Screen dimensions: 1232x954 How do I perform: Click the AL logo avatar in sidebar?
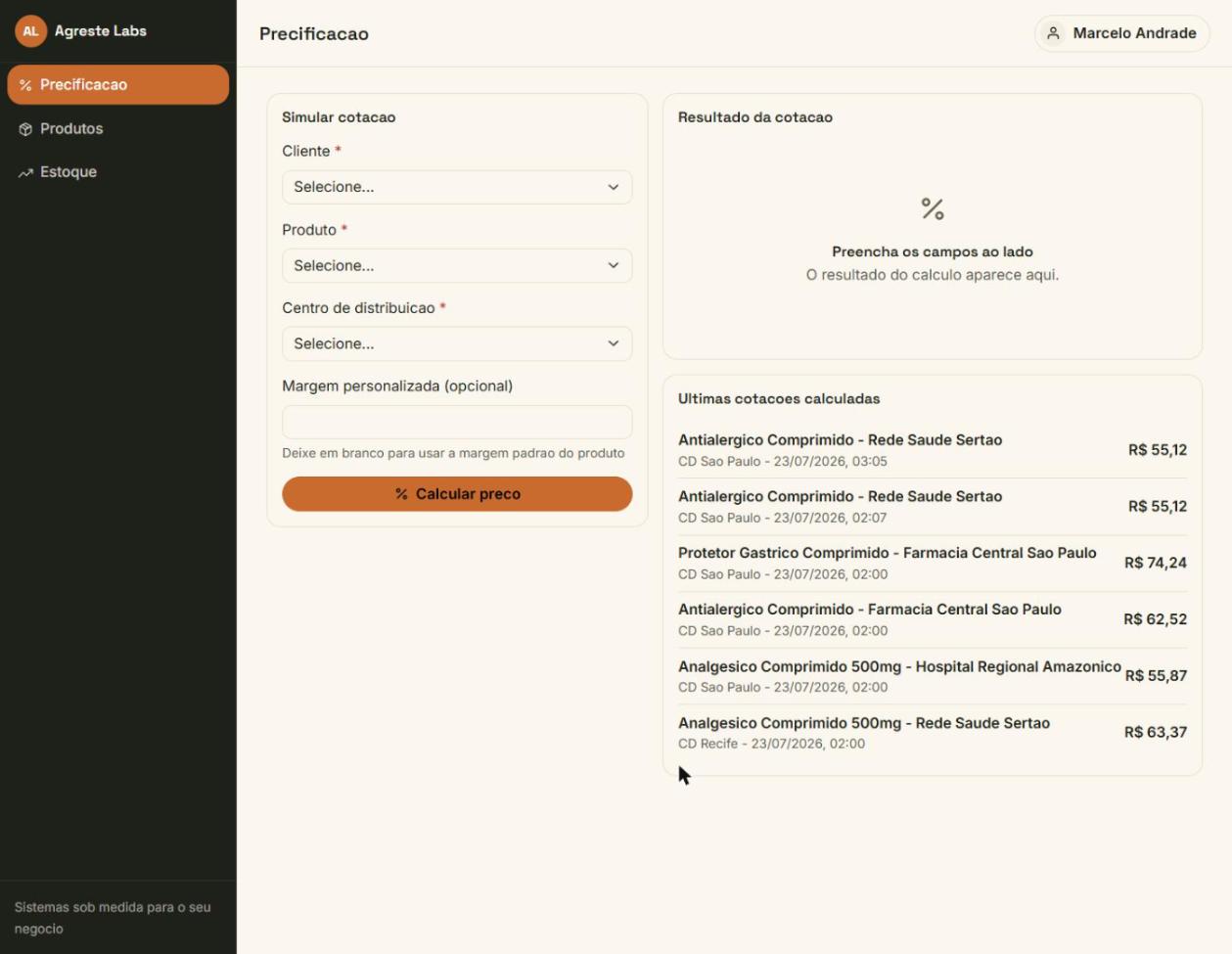pyautogui.click(x=30, y=31)
